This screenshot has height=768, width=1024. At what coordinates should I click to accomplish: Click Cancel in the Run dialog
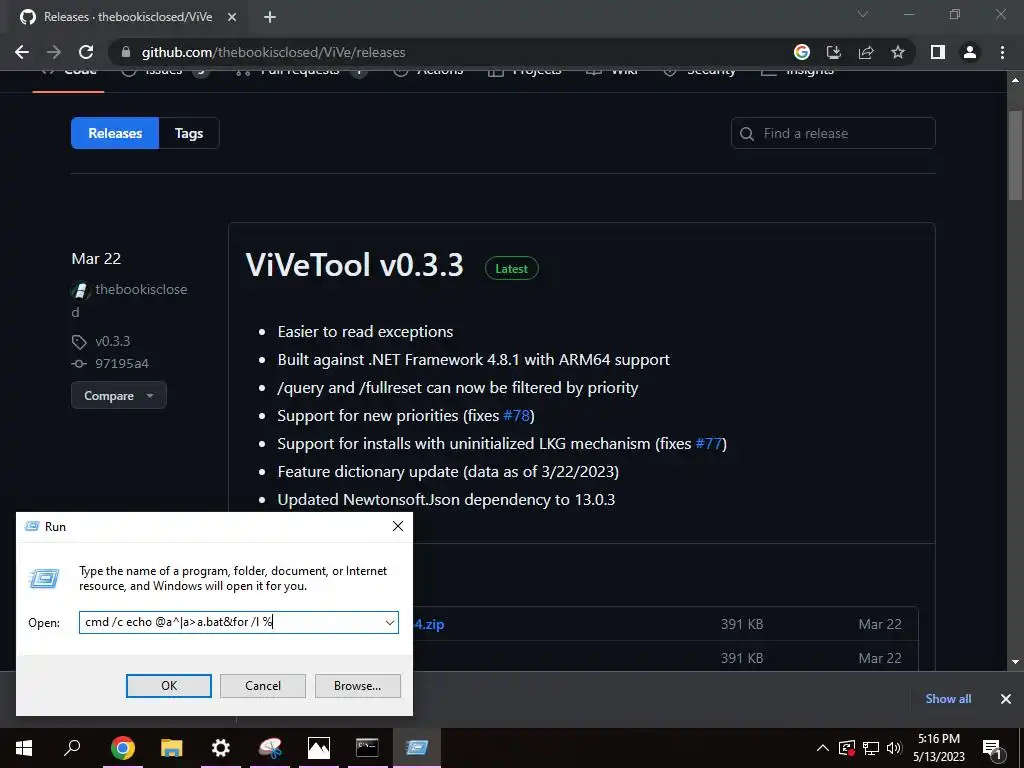[x=263, y=686]
